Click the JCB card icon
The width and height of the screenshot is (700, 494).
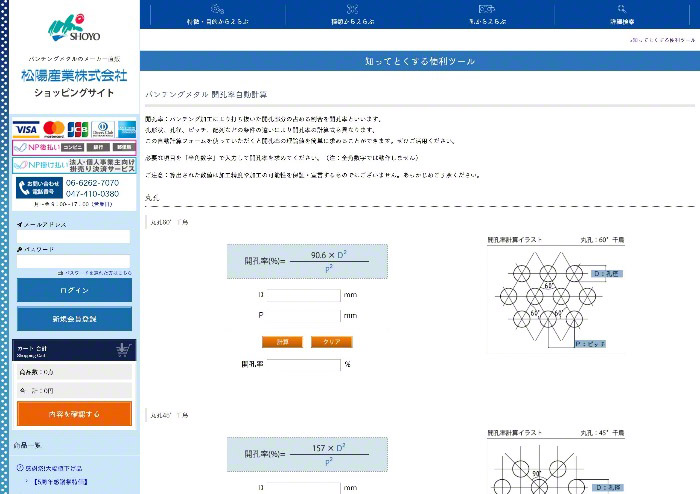coord(78,129)
